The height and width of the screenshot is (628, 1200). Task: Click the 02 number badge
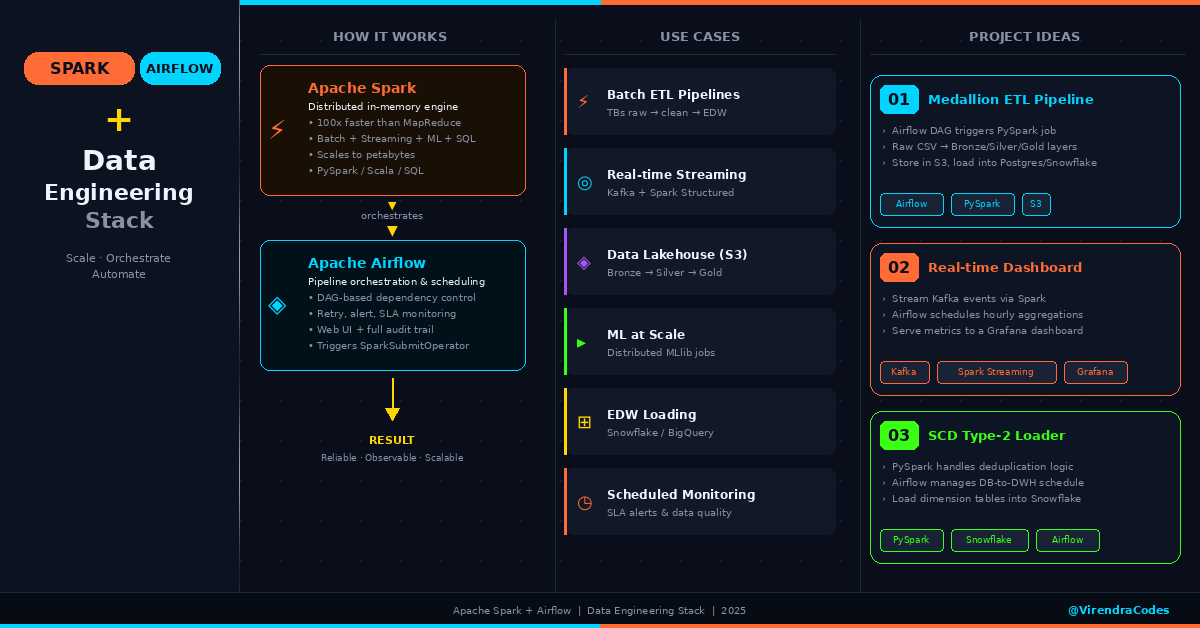pyautogui.click(x=899, y=267)
